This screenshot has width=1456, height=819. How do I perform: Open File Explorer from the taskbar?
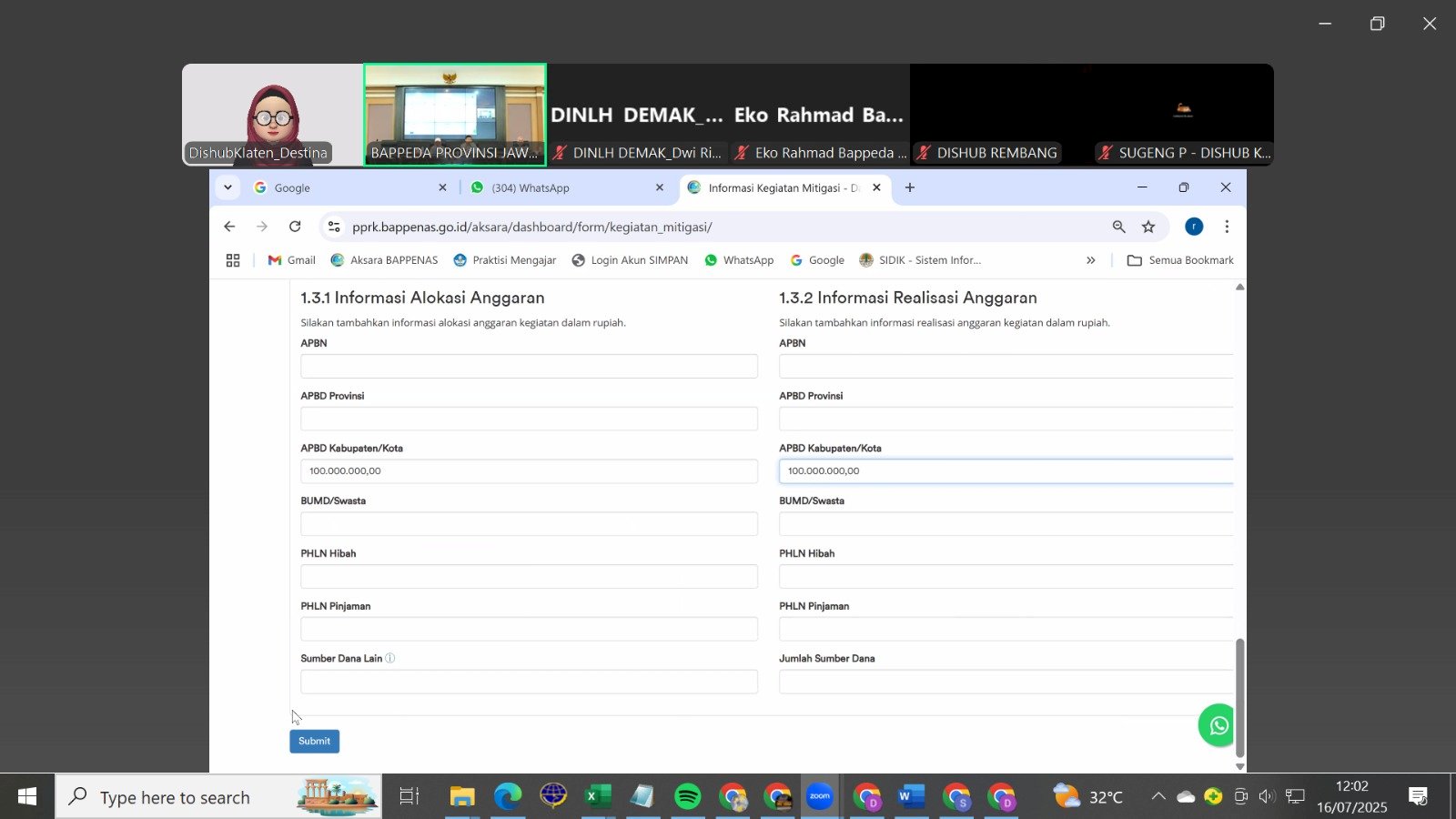[462, 797]
